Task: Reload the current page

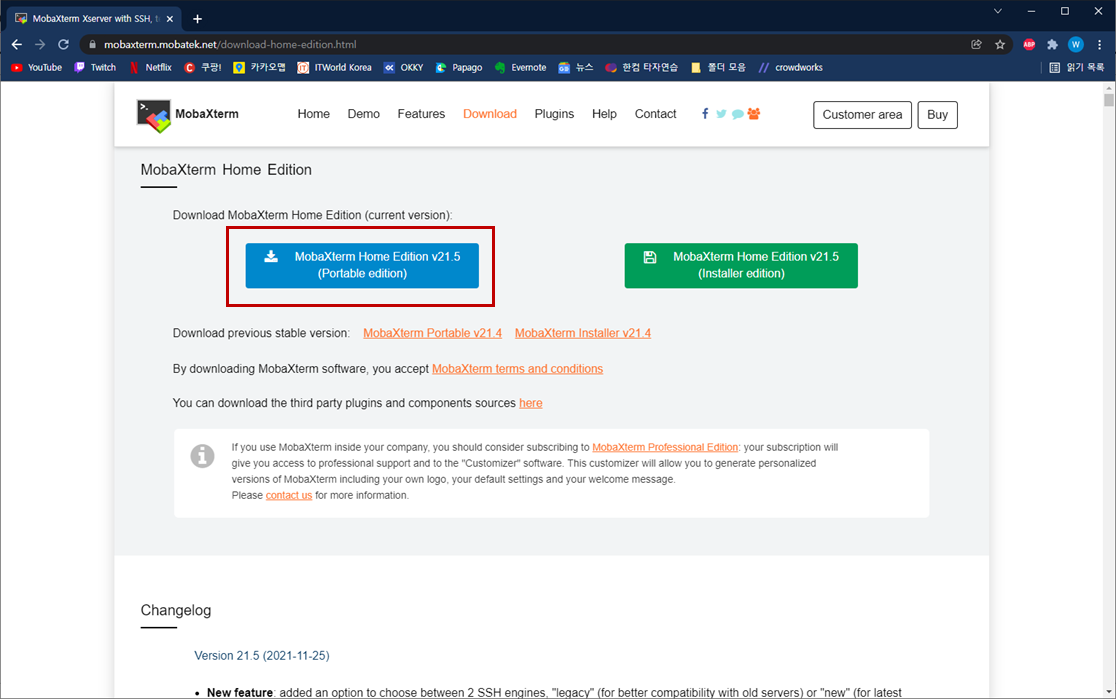Action: (x=63, y=44)
